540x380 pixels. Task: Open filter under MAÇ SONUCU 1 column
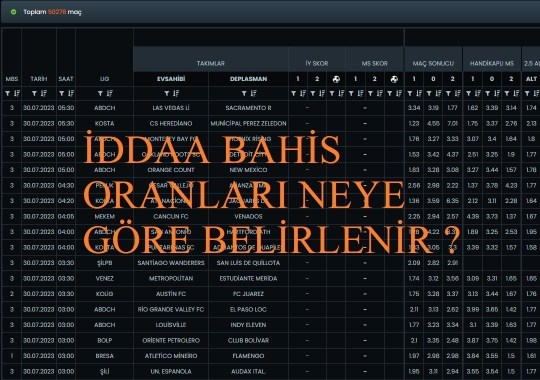click(410, 93)
